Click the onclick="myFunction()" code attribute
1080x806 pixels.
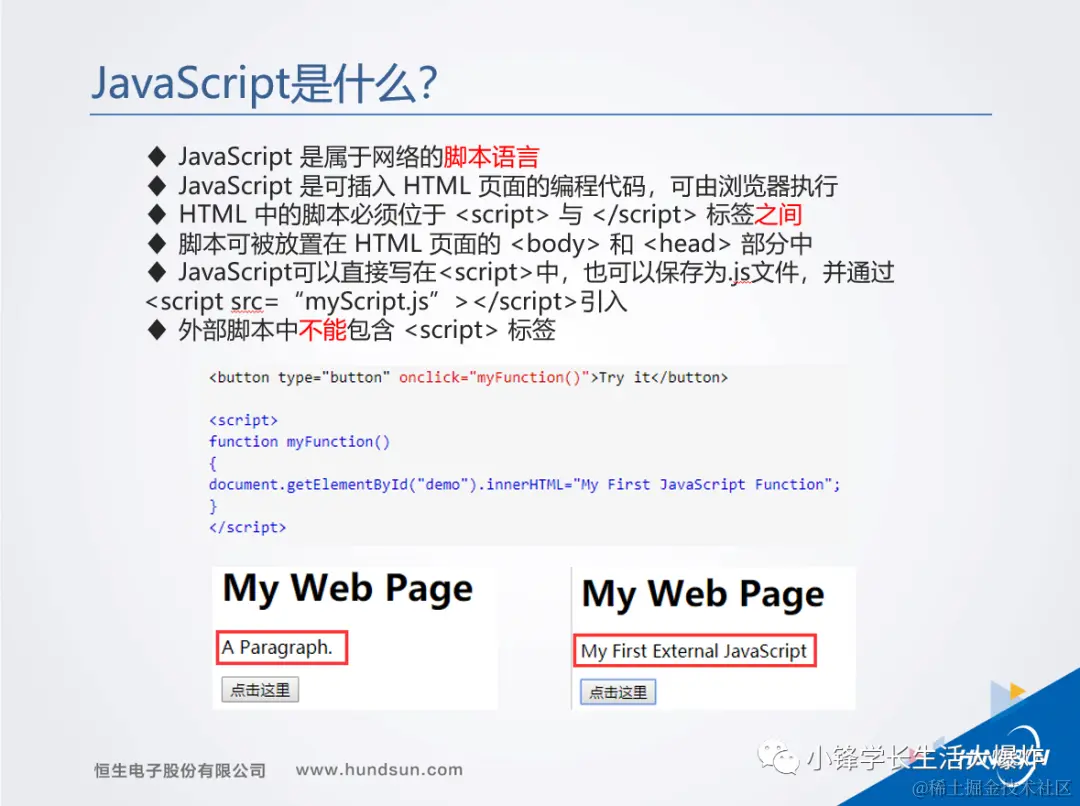pos(494,378)
